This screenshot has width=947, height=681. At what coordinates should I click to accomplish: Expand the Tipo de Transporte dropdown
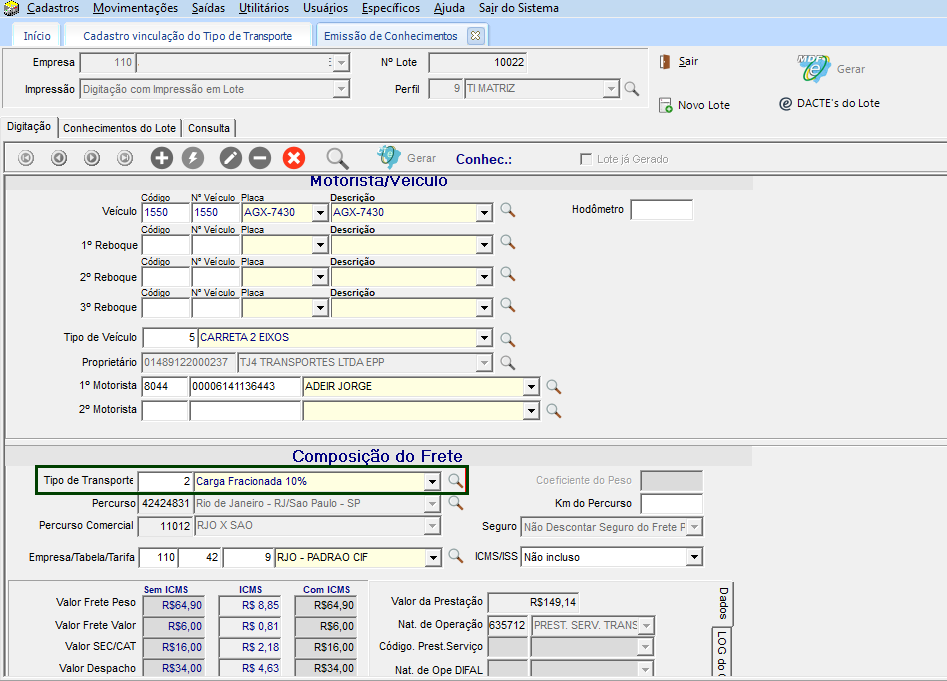coord(432,482)
